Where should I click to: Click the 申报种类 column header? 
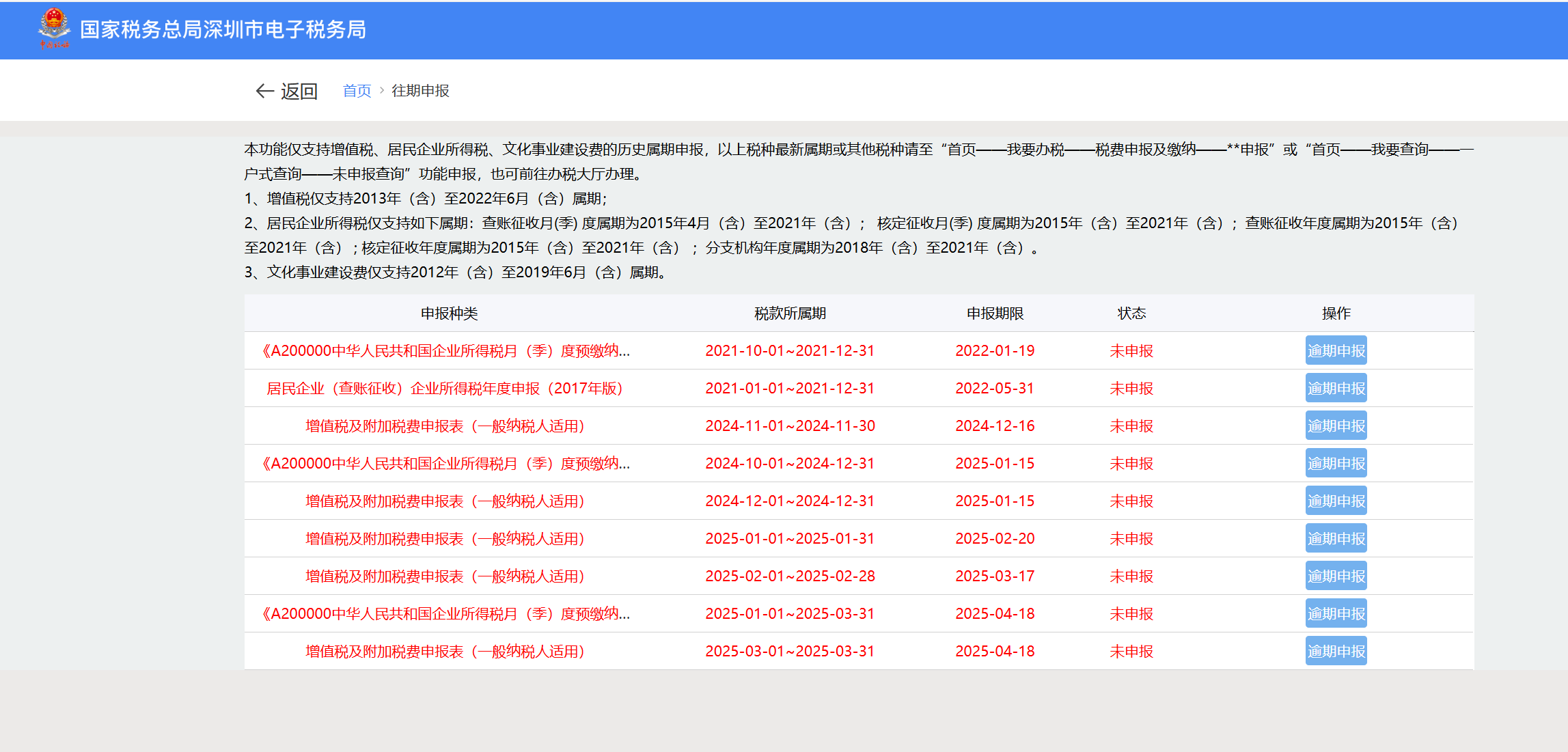pyautogui.click(x=449, y=313)
